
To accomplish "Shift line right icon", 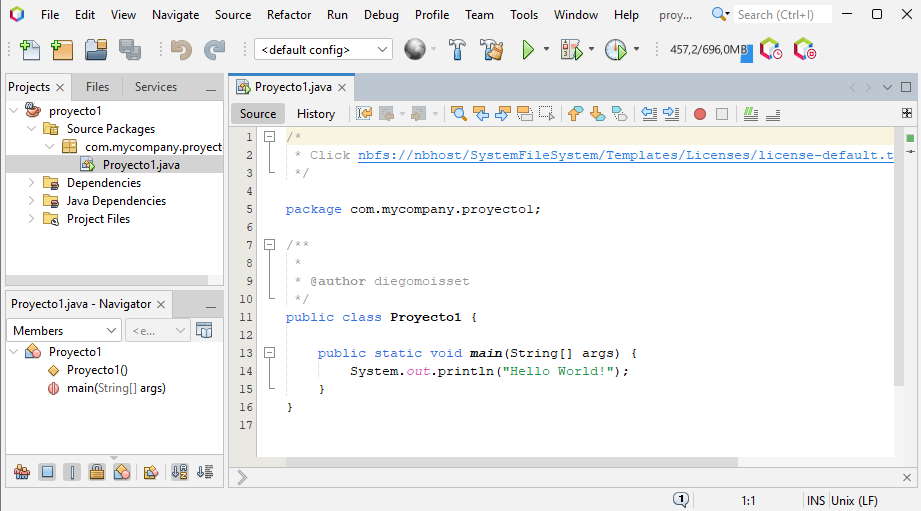I will coord(671,113).
